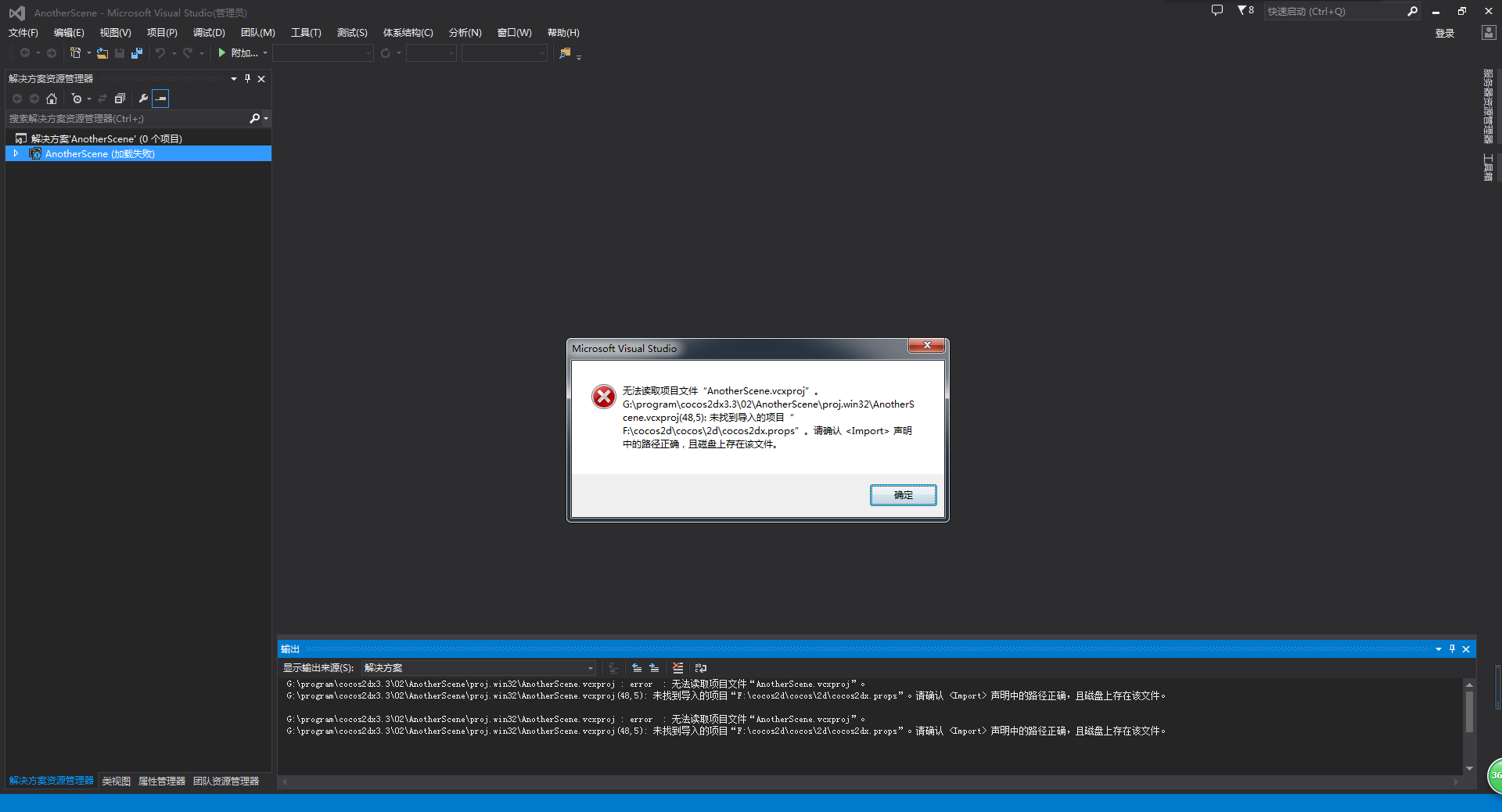Click the Home icon in Solution Explorer
The height and width of the screenshot is (812, 1502).
click(52, 99)
